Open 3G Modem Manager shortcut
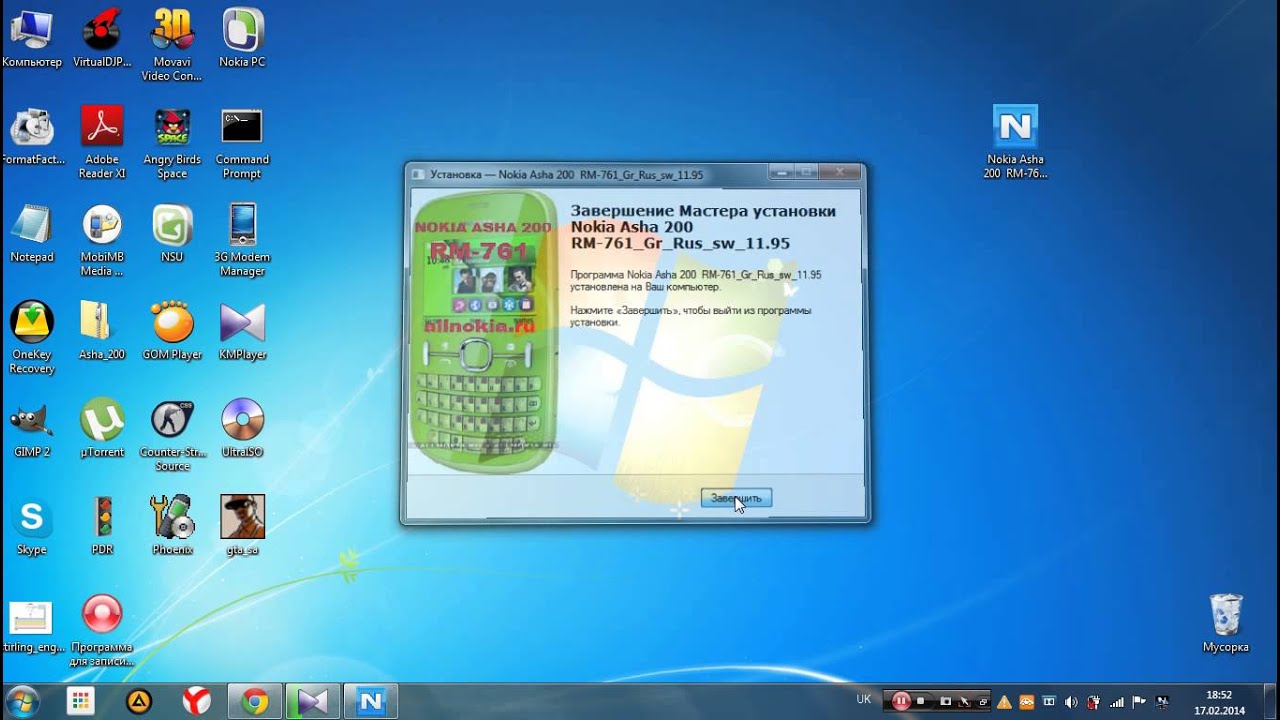Viewport: 1280px width, 720px height. click(242, 240)
